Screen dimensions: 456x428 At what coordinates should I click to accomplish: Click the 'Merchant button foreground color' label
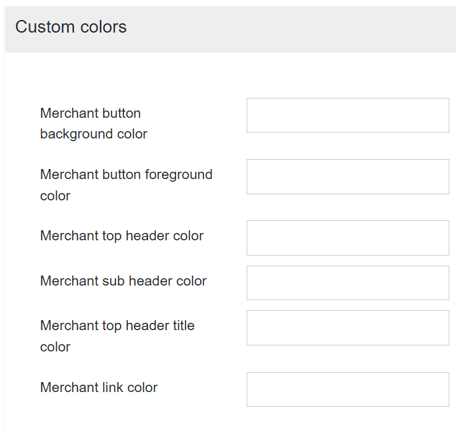126,185
